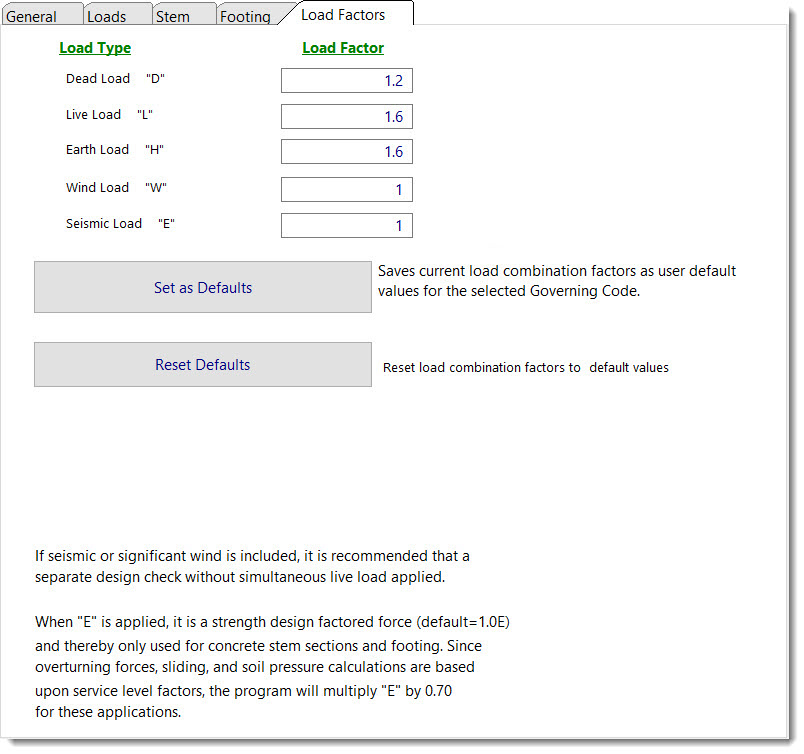Viewport: 804px width, 754px height.
Task: Click the Earth Load "H" label
Action: [114, 150]
